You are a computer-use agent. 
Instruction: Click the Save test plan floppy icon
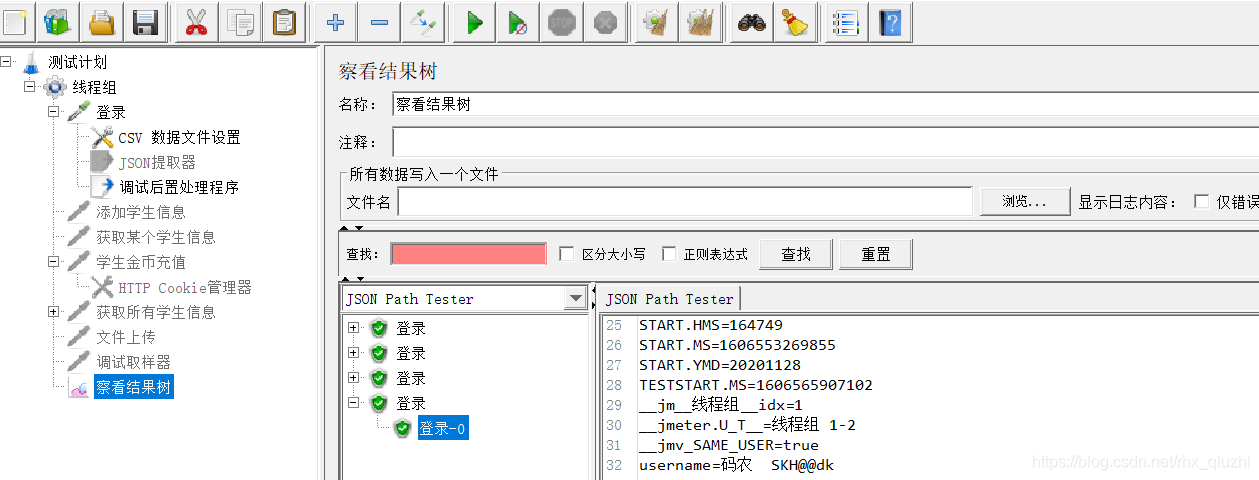pyautogui.click(x=146, y=22)
